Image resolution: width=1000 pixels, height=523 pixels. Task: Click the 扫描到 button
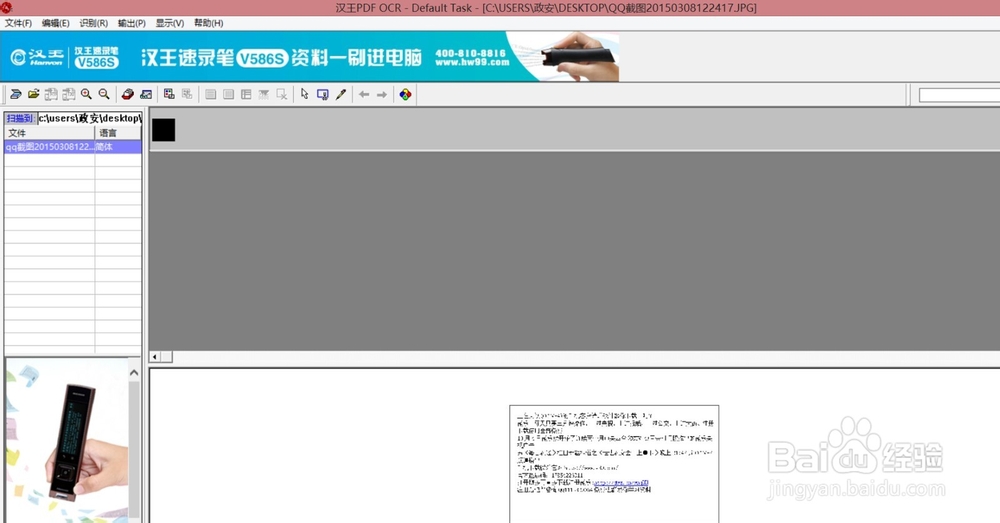click(x=20, y=118)
